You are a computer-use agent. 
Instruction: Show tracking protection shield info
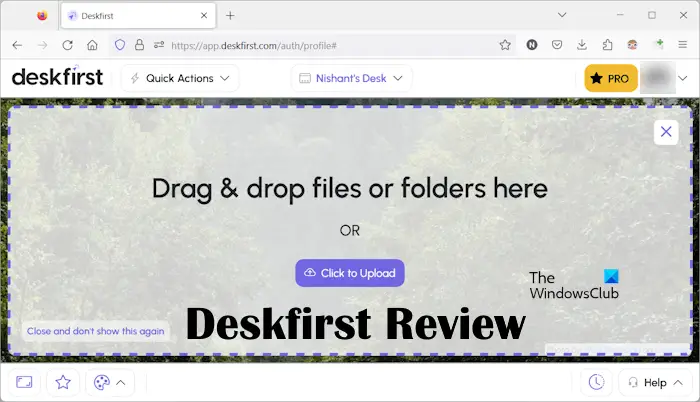(120, 45)
